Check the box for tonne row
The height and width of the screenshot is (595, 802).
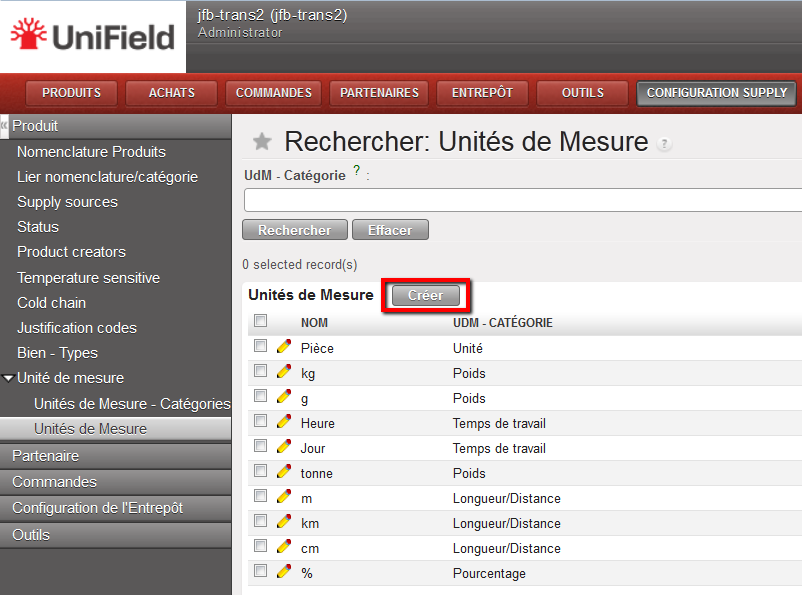pyautogui.click(x=261, y=471)
